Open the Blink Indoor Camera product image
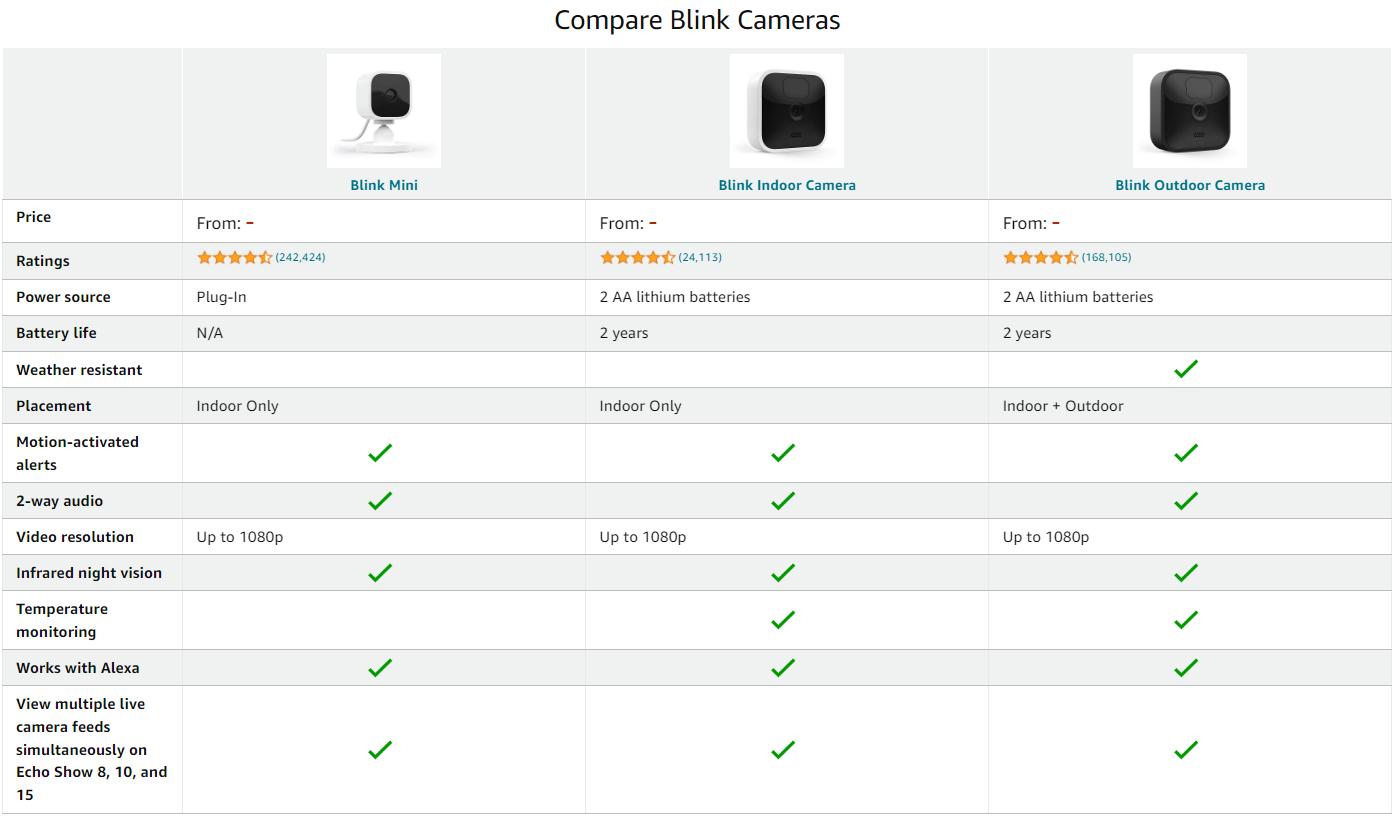This screenshot has width=1396, height=817. coord(787,111)
